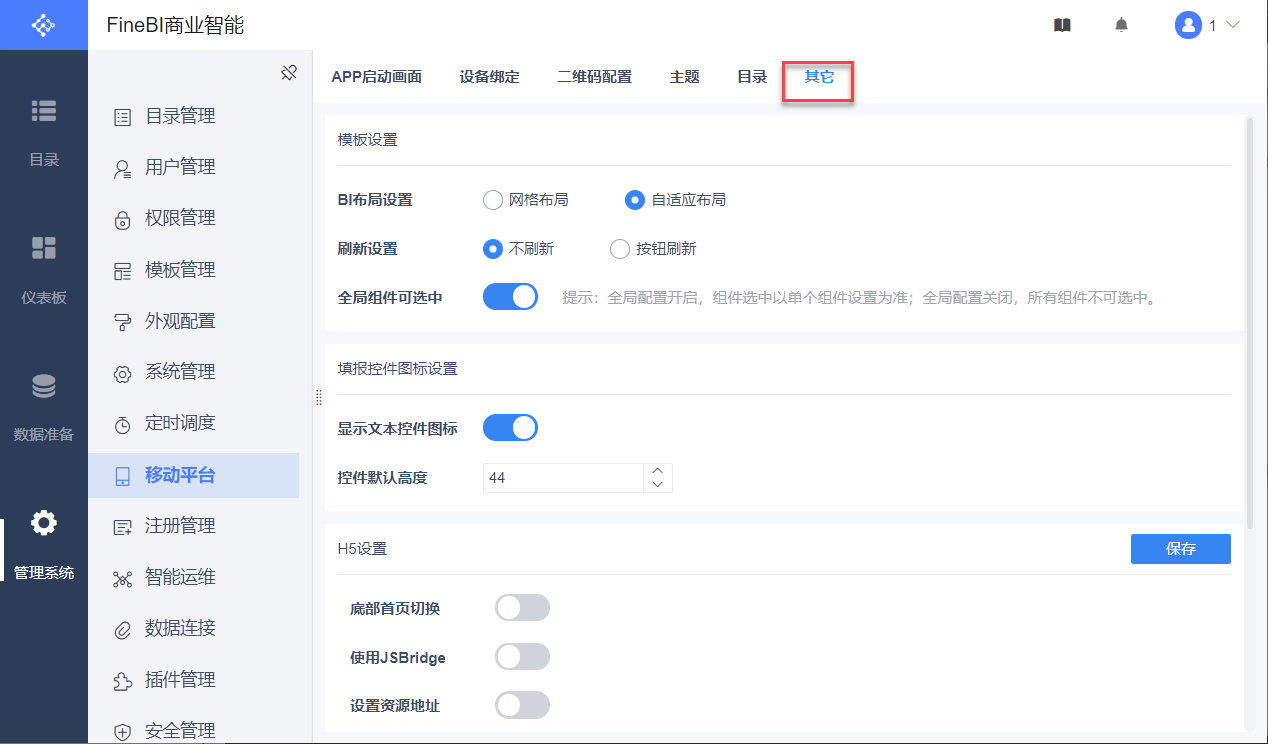Screen dimensions: 1268x744
Task: Switch to the 二维码配置 tab
Action: pyautogui.click(x=594, y=77)
